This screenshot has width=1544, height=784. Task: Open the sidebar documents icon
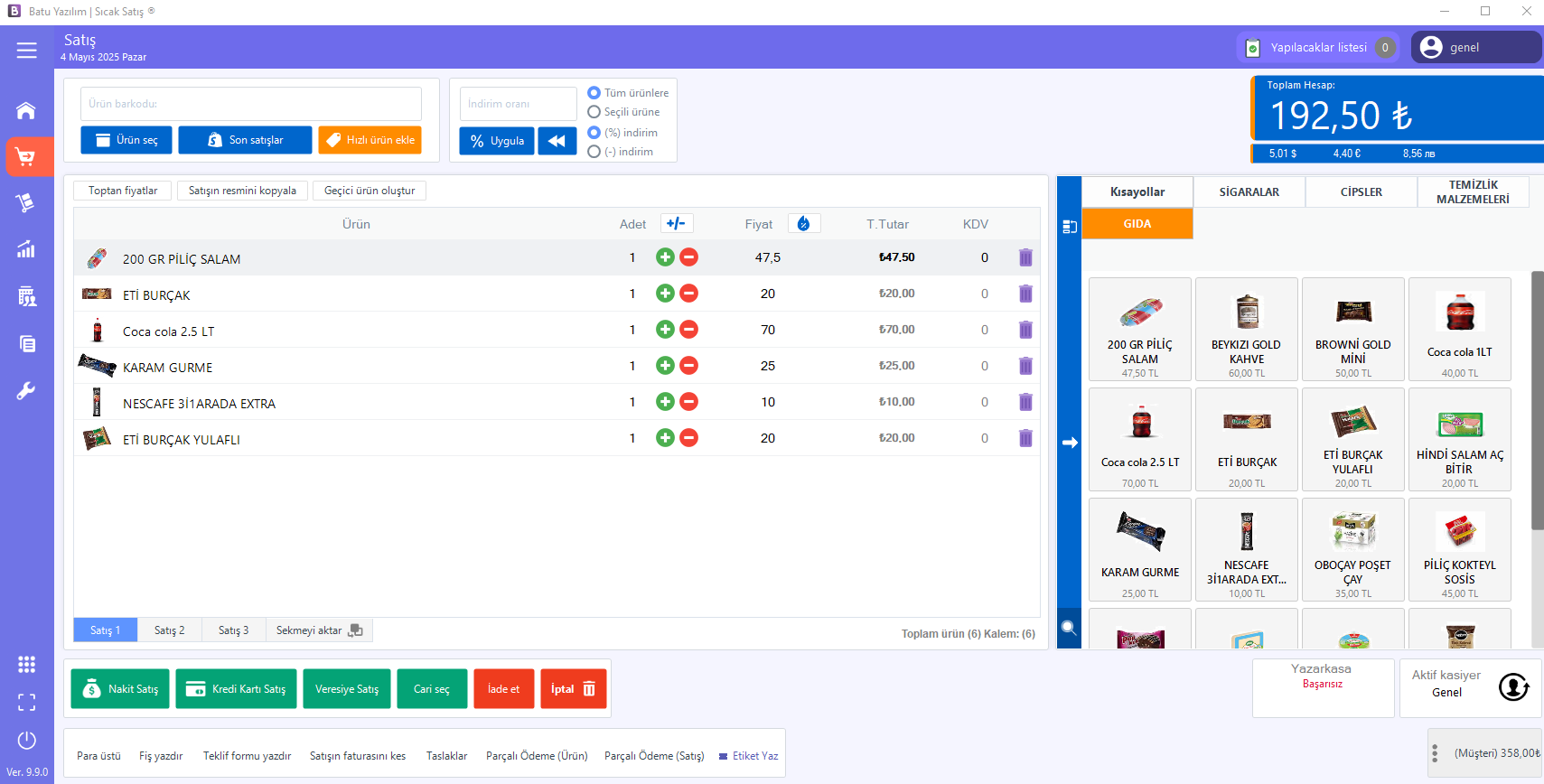point(26,343)
